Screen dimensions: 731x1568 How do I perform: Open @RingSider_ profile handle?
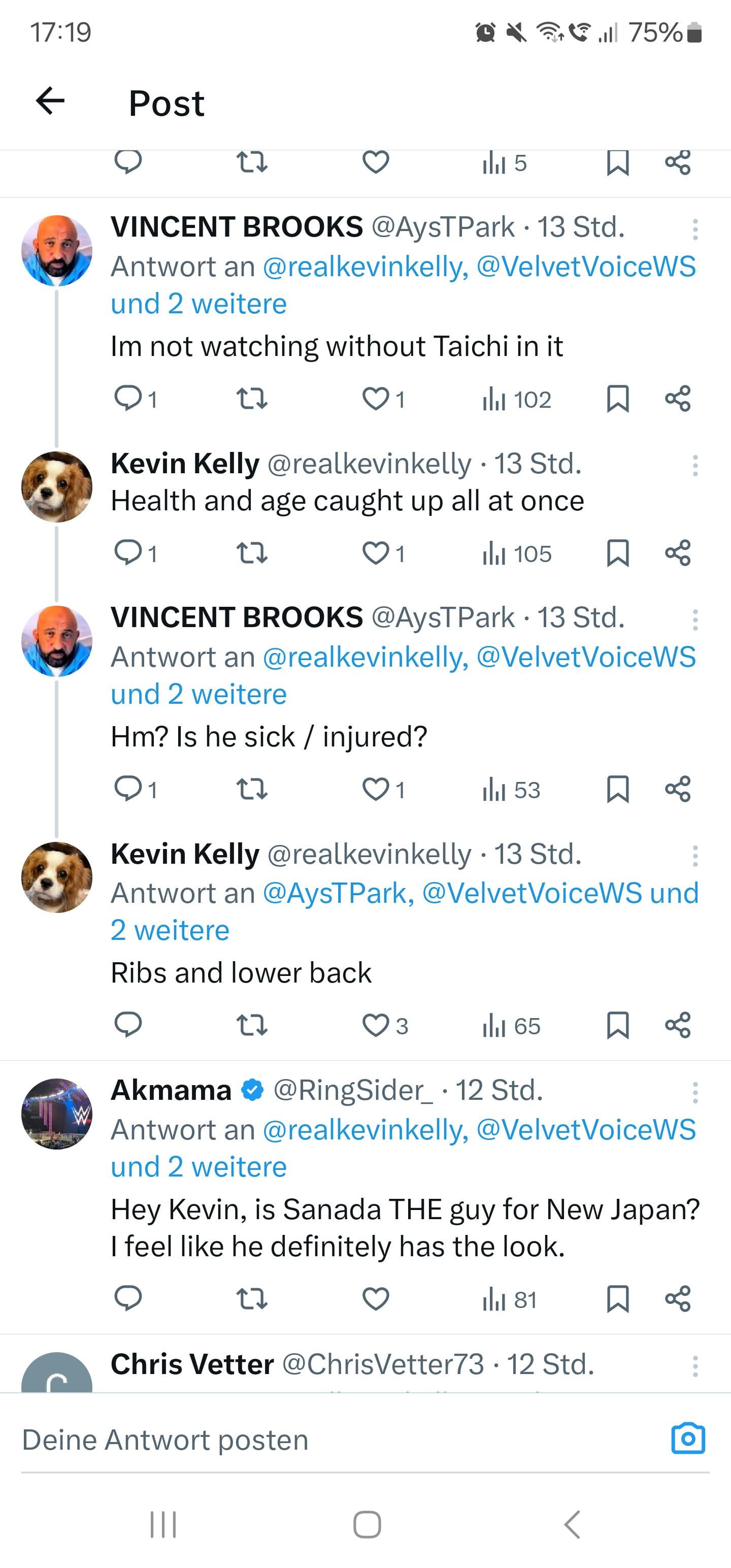353,1090
